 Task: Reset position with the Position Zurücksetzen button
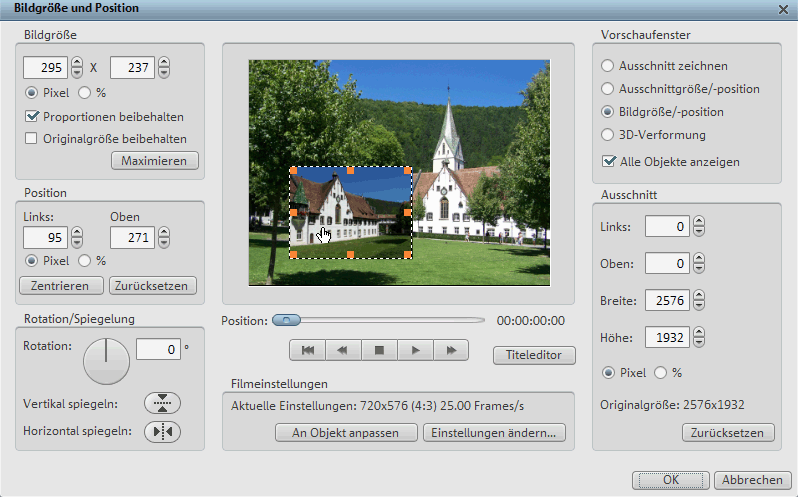[153, 285]
